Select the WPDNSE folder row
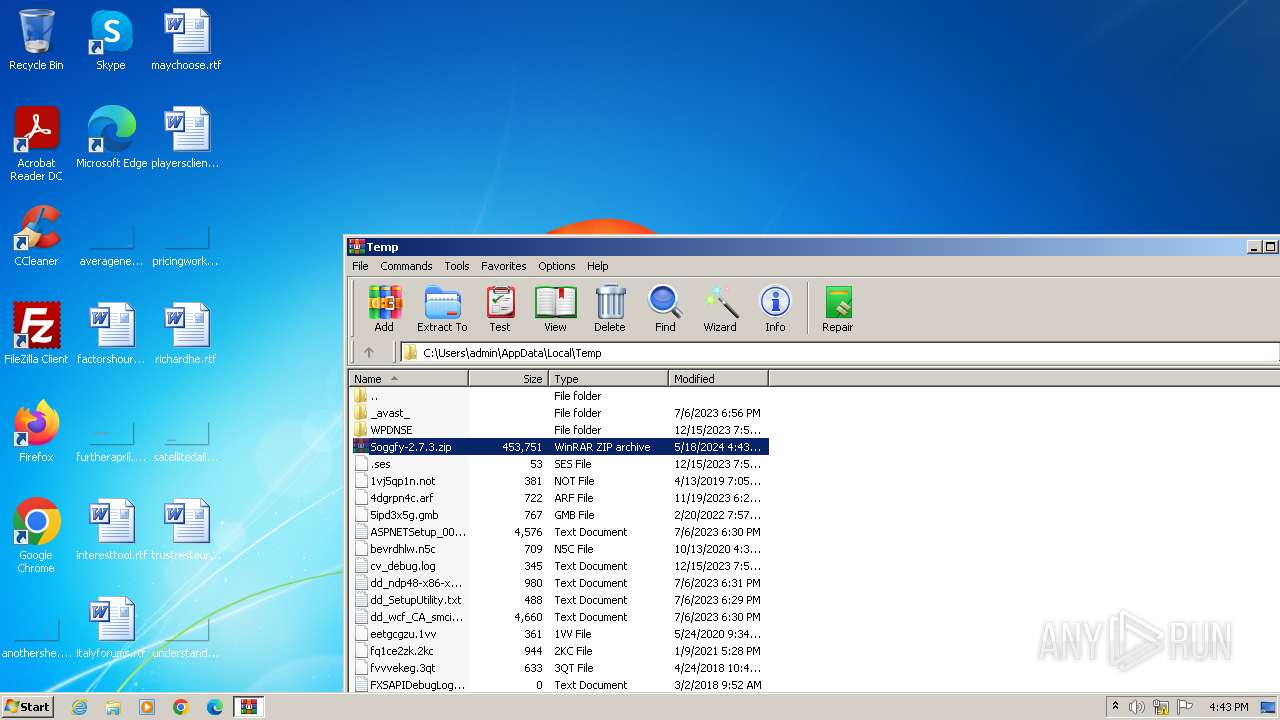Image resolution: width=1280 pixels, height=720 pixels. coord(559,430)
